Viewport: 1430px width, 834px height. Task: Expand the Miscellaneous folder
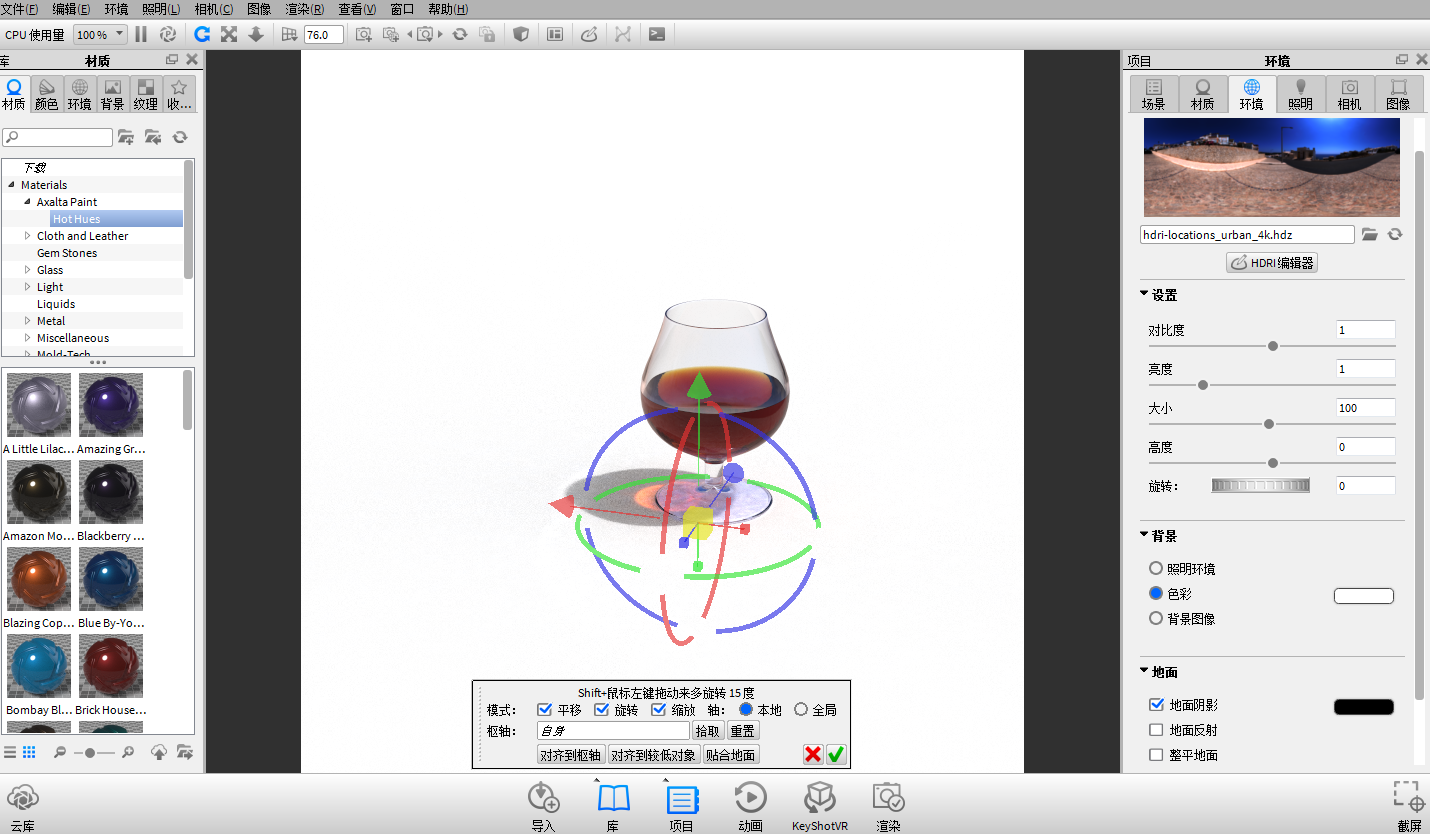pyautogui.click(x=28, y=338)
